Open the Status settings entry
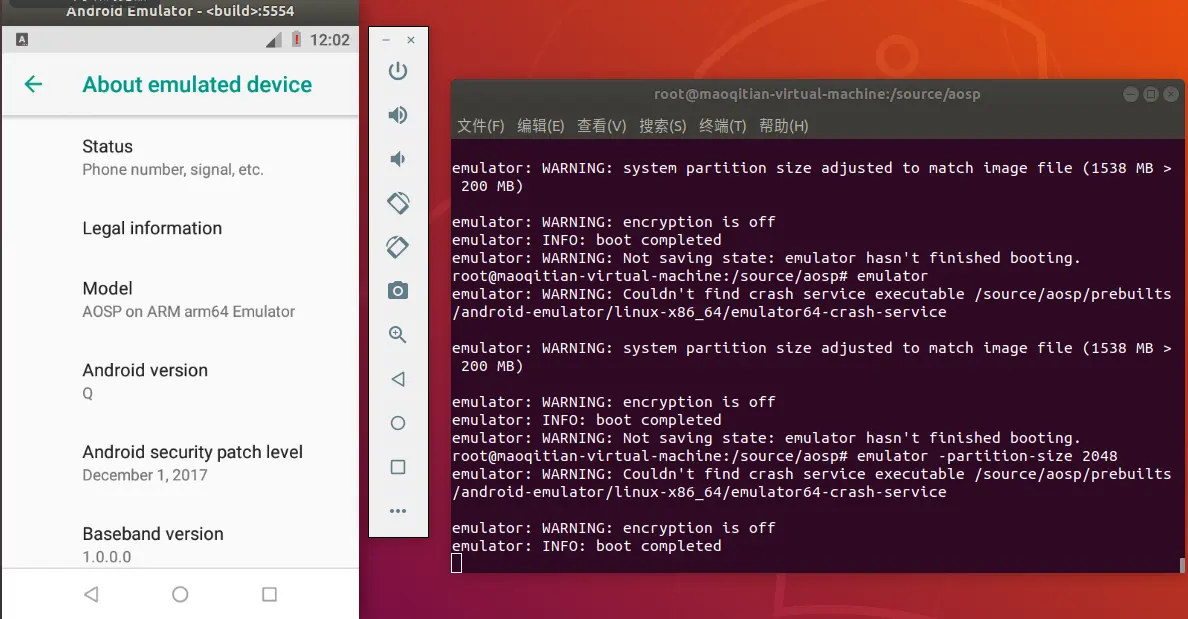The height and width of the screenshot is (619, 1188). (180, 158)
